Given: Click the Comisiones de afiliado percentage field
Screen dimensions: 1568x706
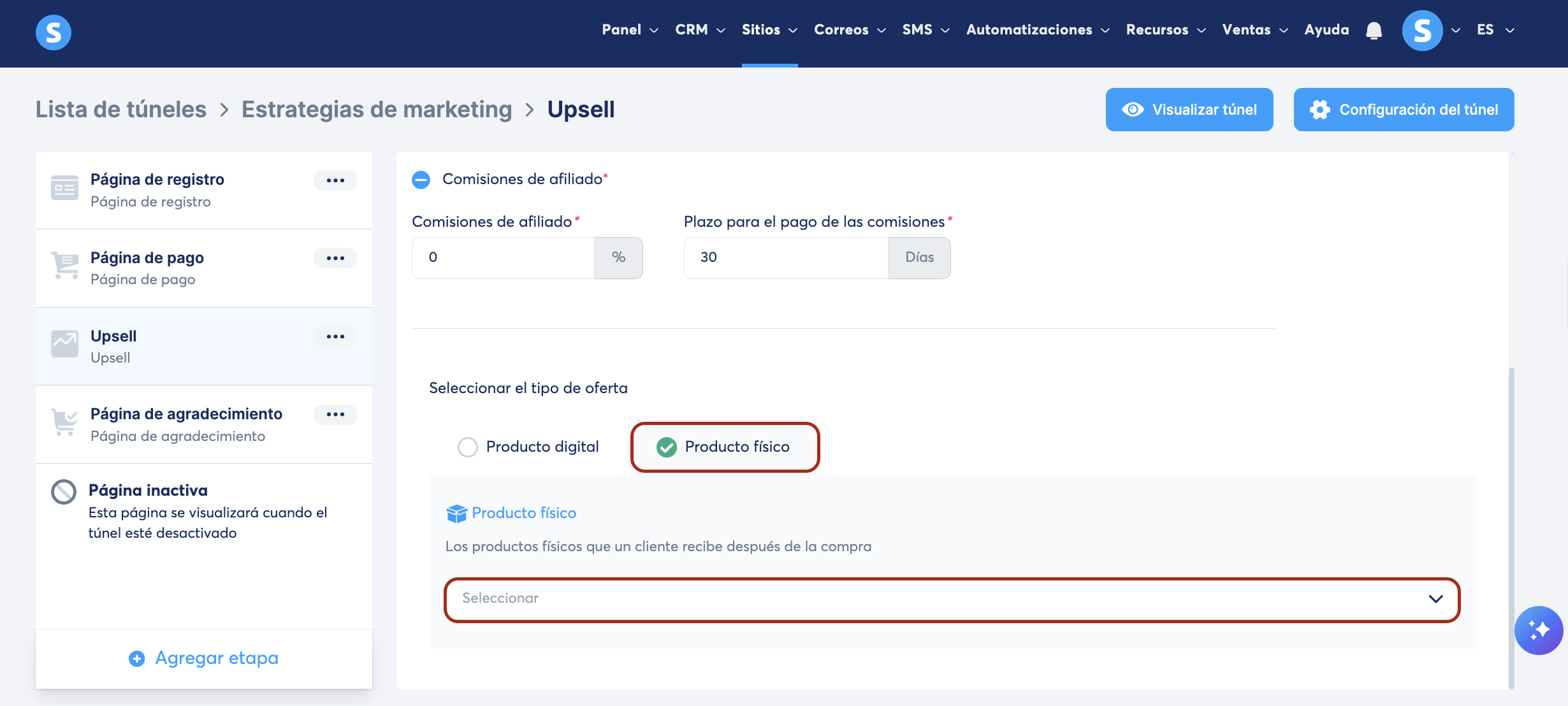Looking at the screenshot, I should coord(503,257).
